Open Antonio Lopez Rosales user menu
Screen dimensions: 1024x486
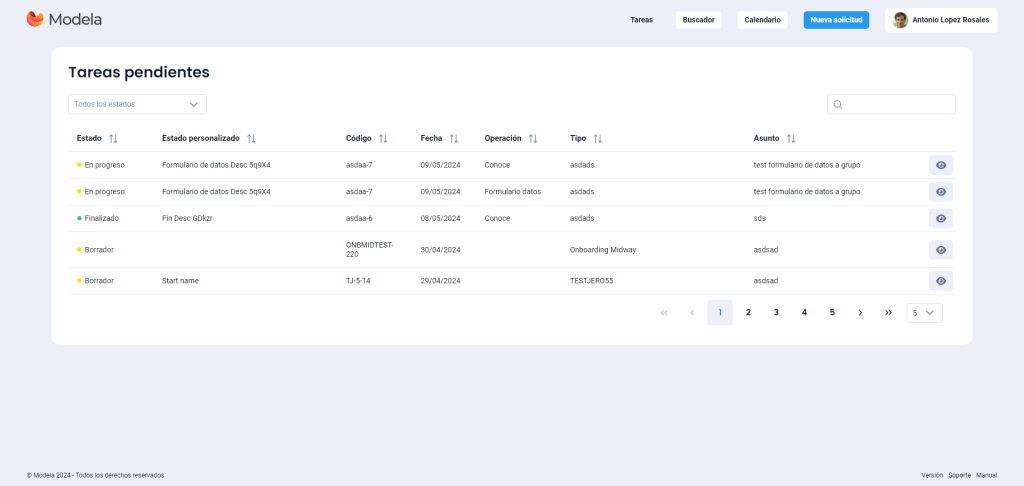[940, 20]
